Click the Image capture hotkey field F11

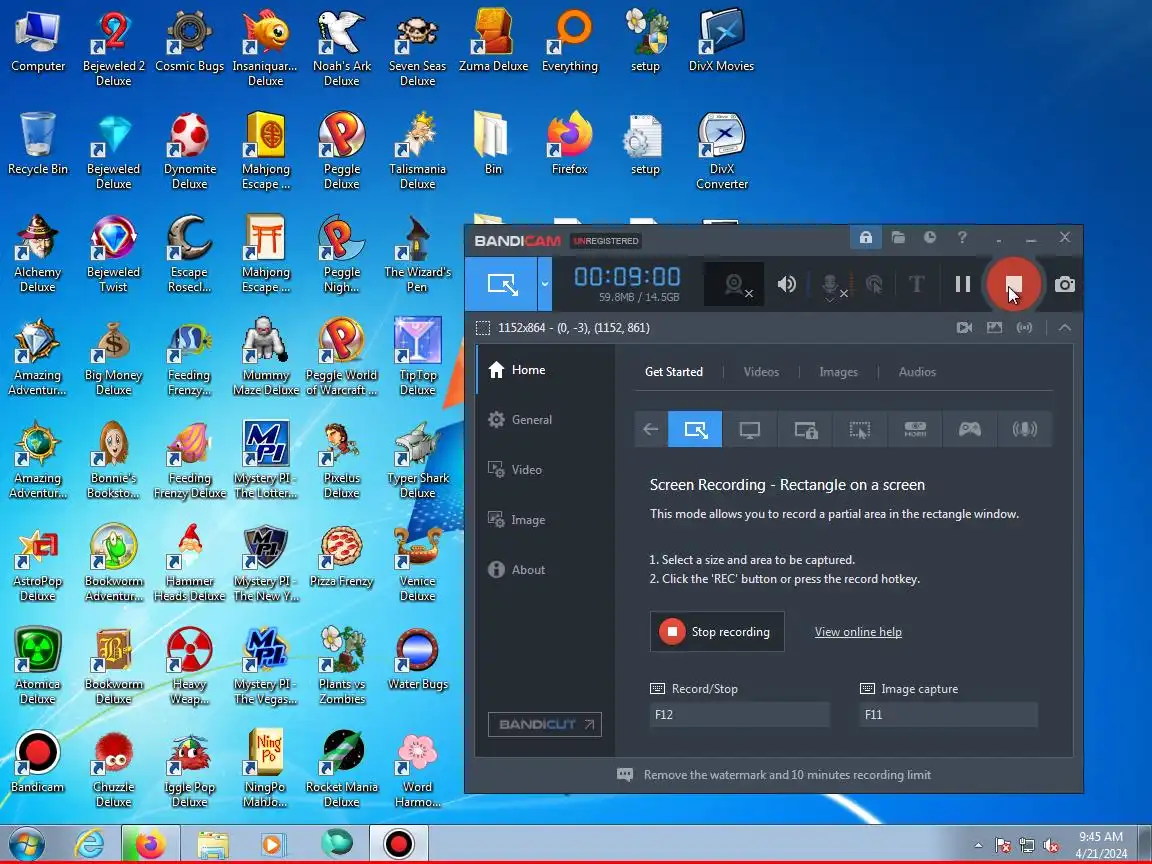(x=948, y=714)
